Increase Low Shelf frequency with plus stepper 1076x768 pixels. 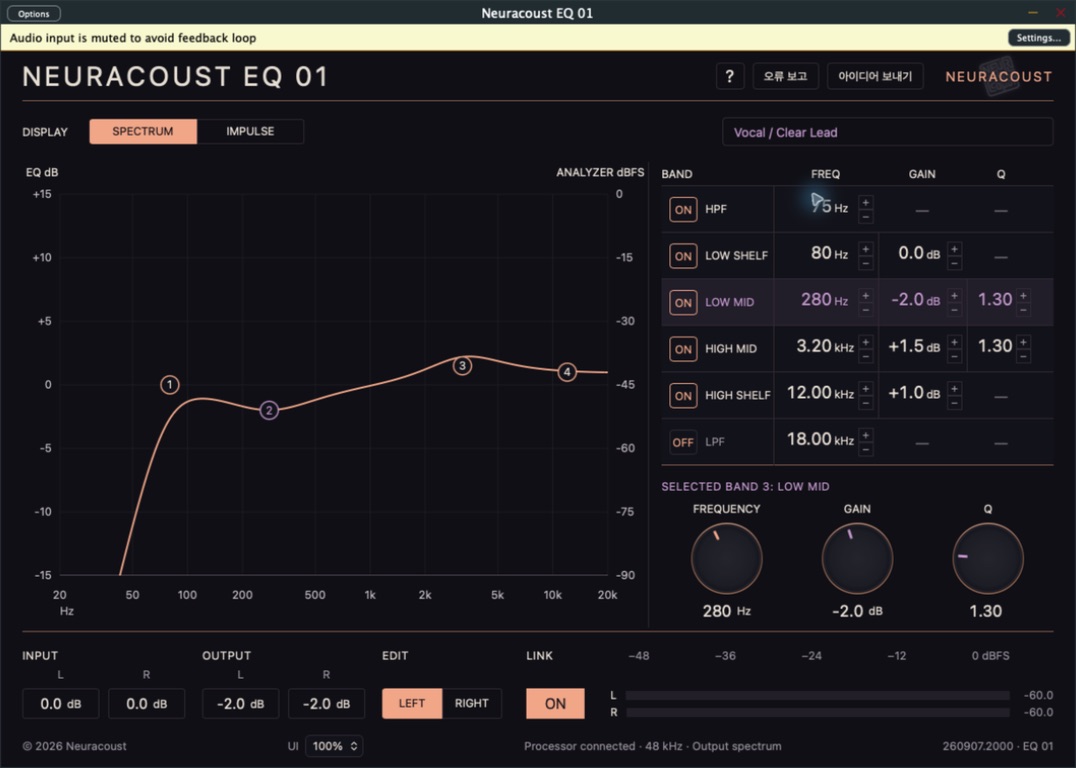point(866,249)
